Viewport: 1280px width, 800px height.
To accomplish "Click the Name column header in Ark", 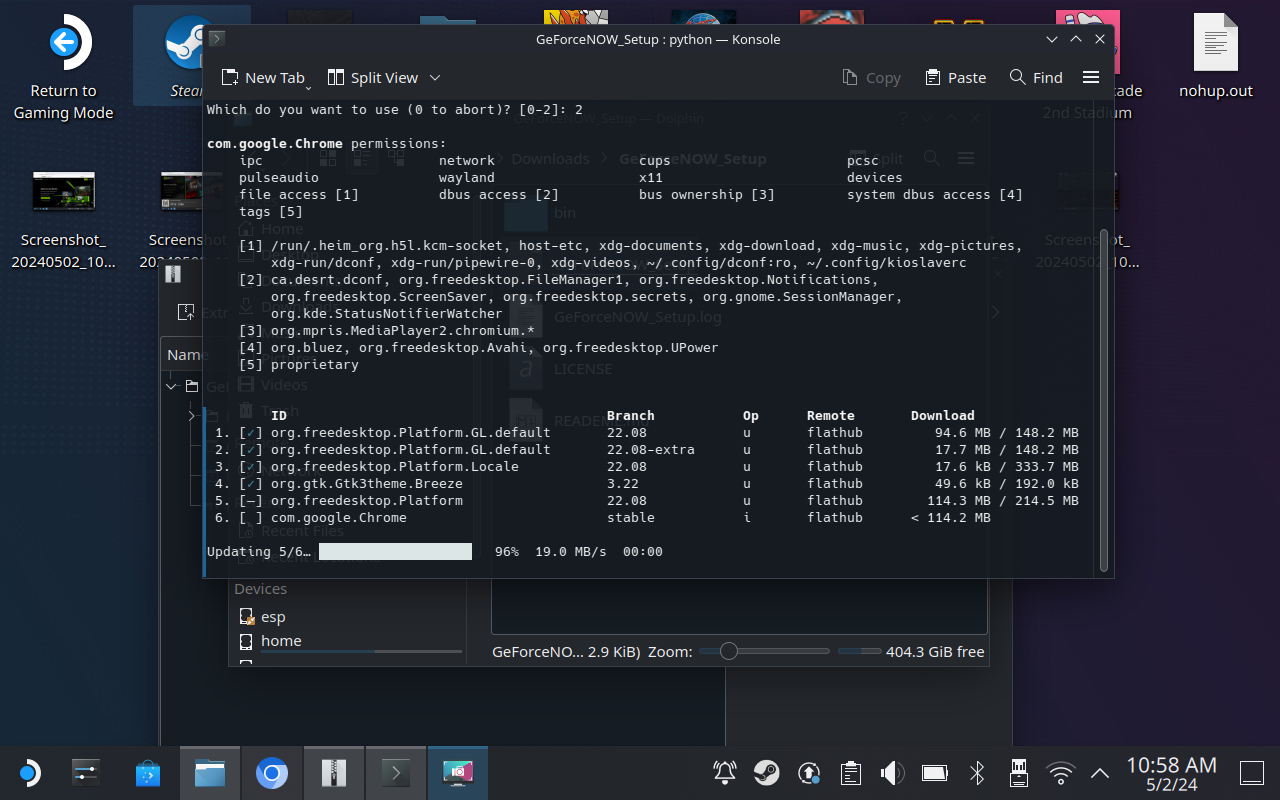I will pos(185,354).
